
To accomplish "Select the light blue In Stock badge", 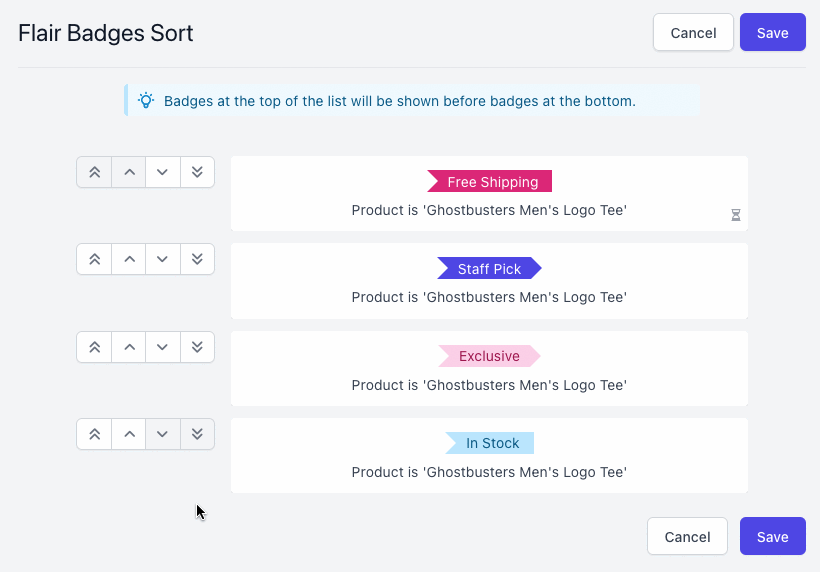I will (490, 443).
